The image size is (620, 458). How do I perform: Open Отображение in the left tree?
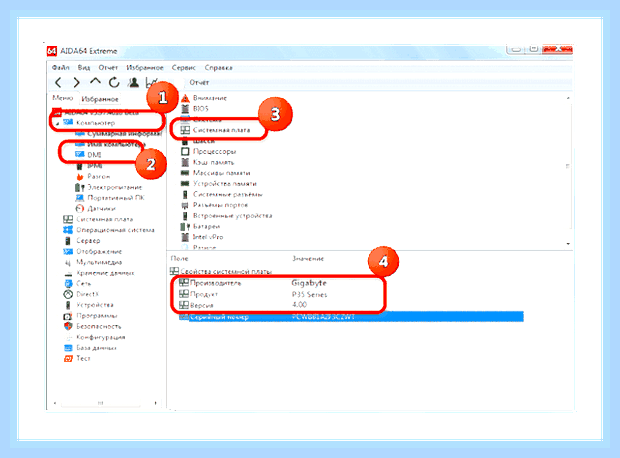coord(99,252)
